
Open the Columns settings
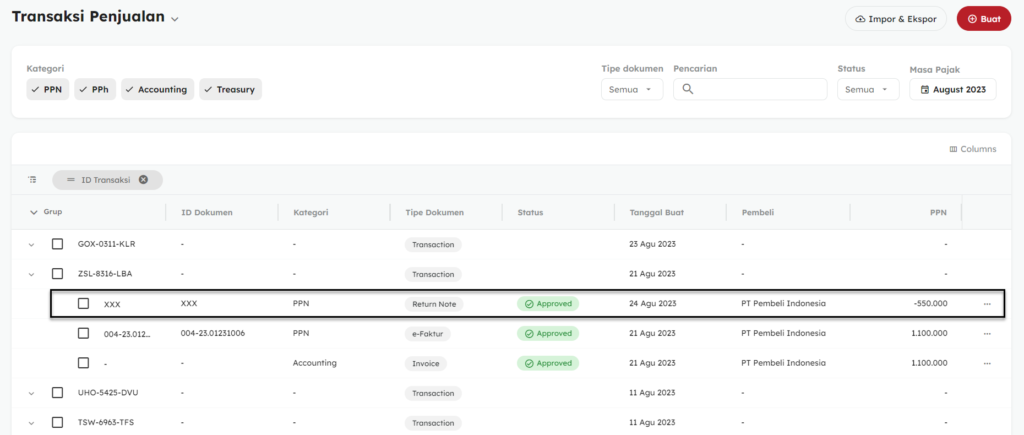(x=973, y=149)
